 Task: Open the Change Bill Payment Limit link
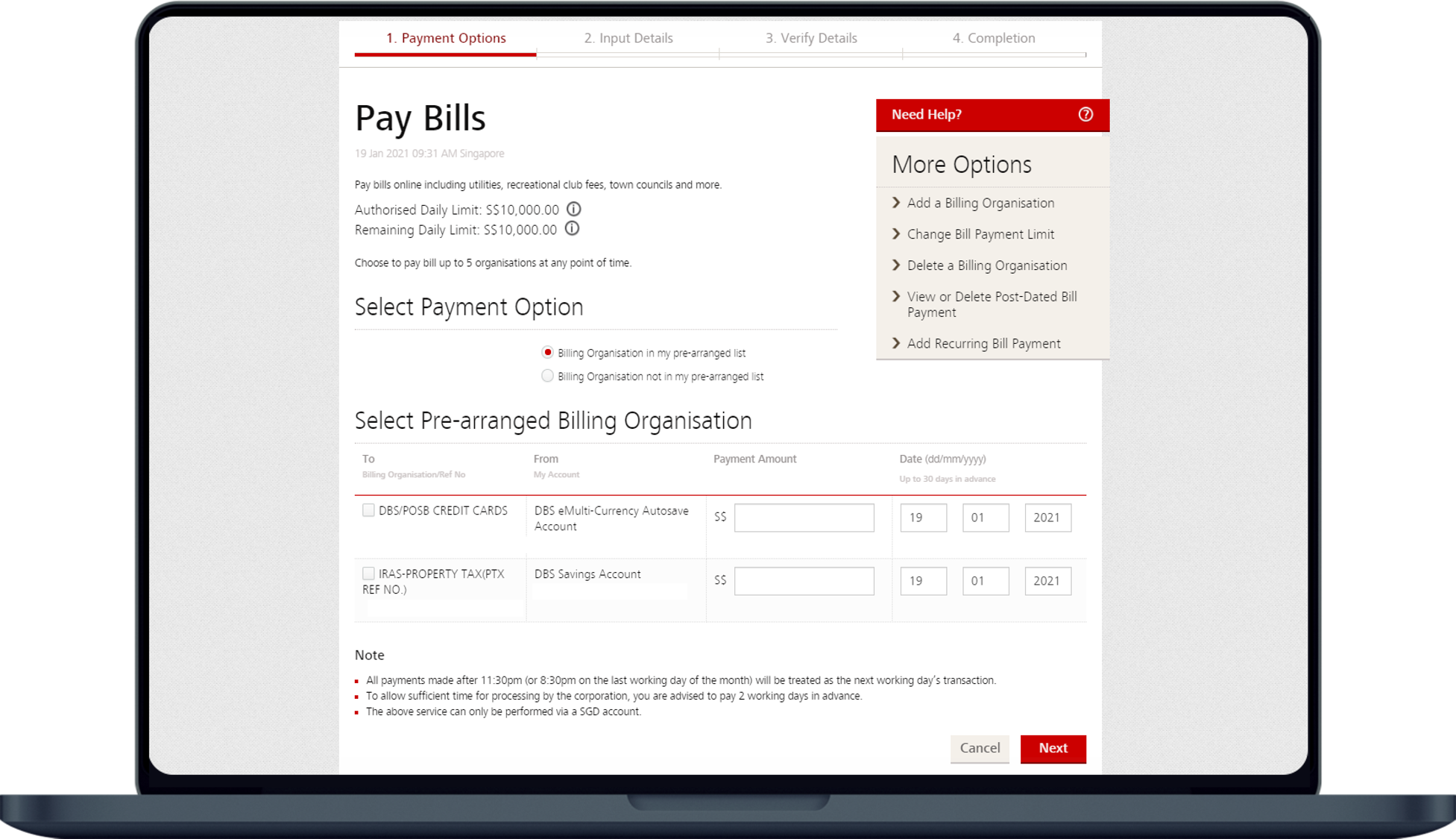click(x=980, y=234)
